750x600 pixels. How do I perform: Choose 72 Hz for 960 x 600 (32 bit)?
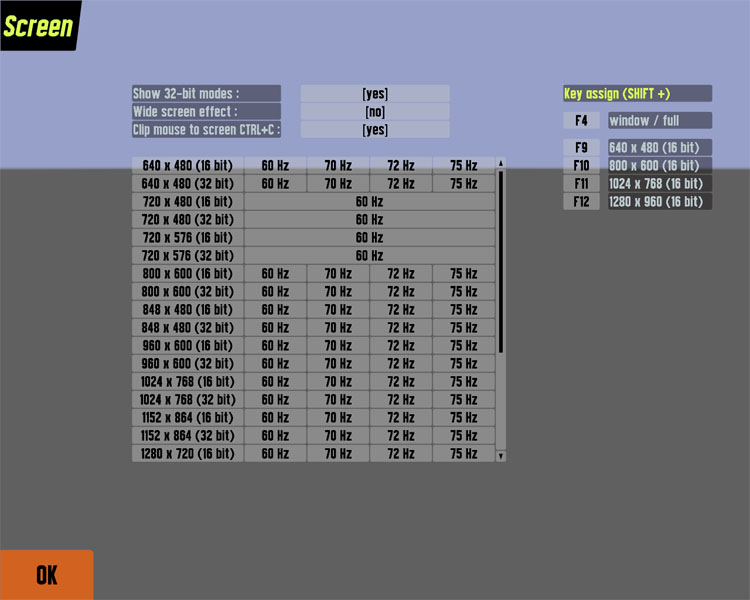pos(401,364)
